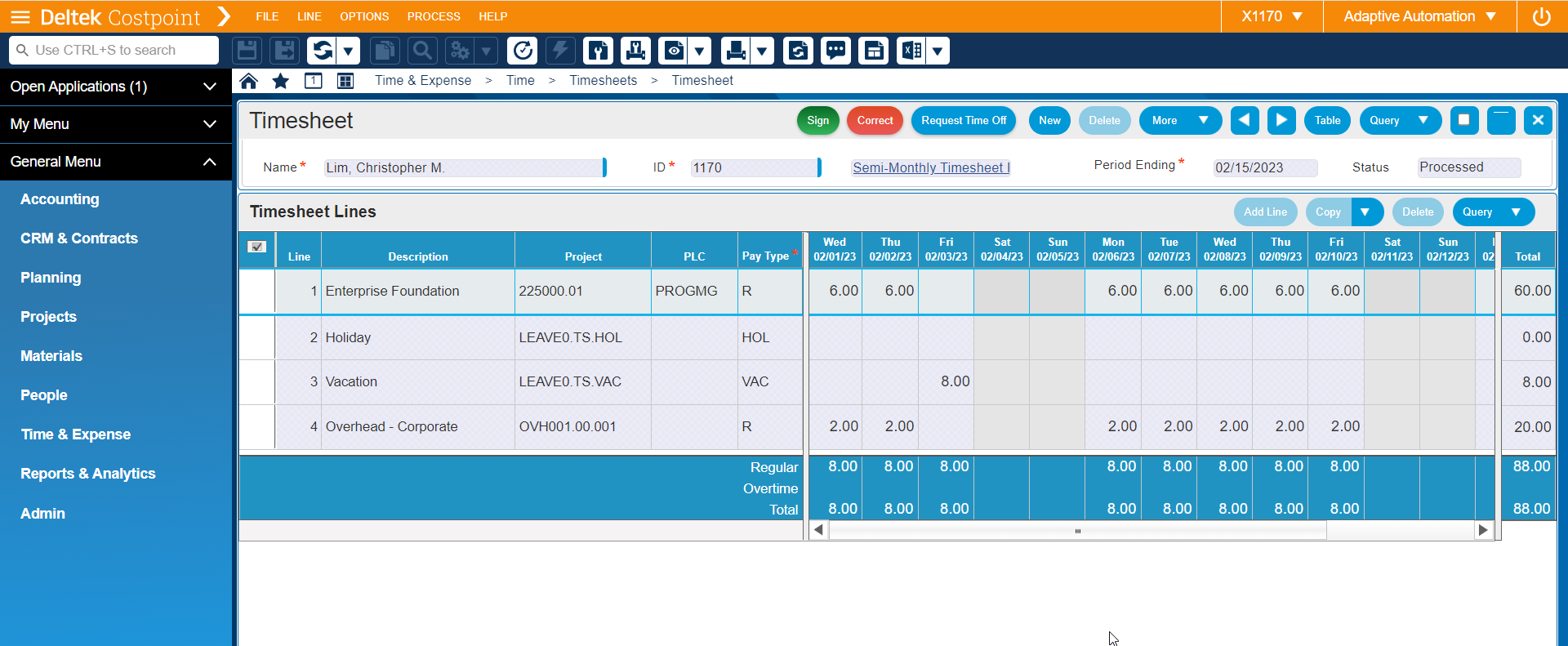This screenshot has height=646, width=1568.
Task: Select Time & Expense in the General Menu
Action: click(75, 434)
